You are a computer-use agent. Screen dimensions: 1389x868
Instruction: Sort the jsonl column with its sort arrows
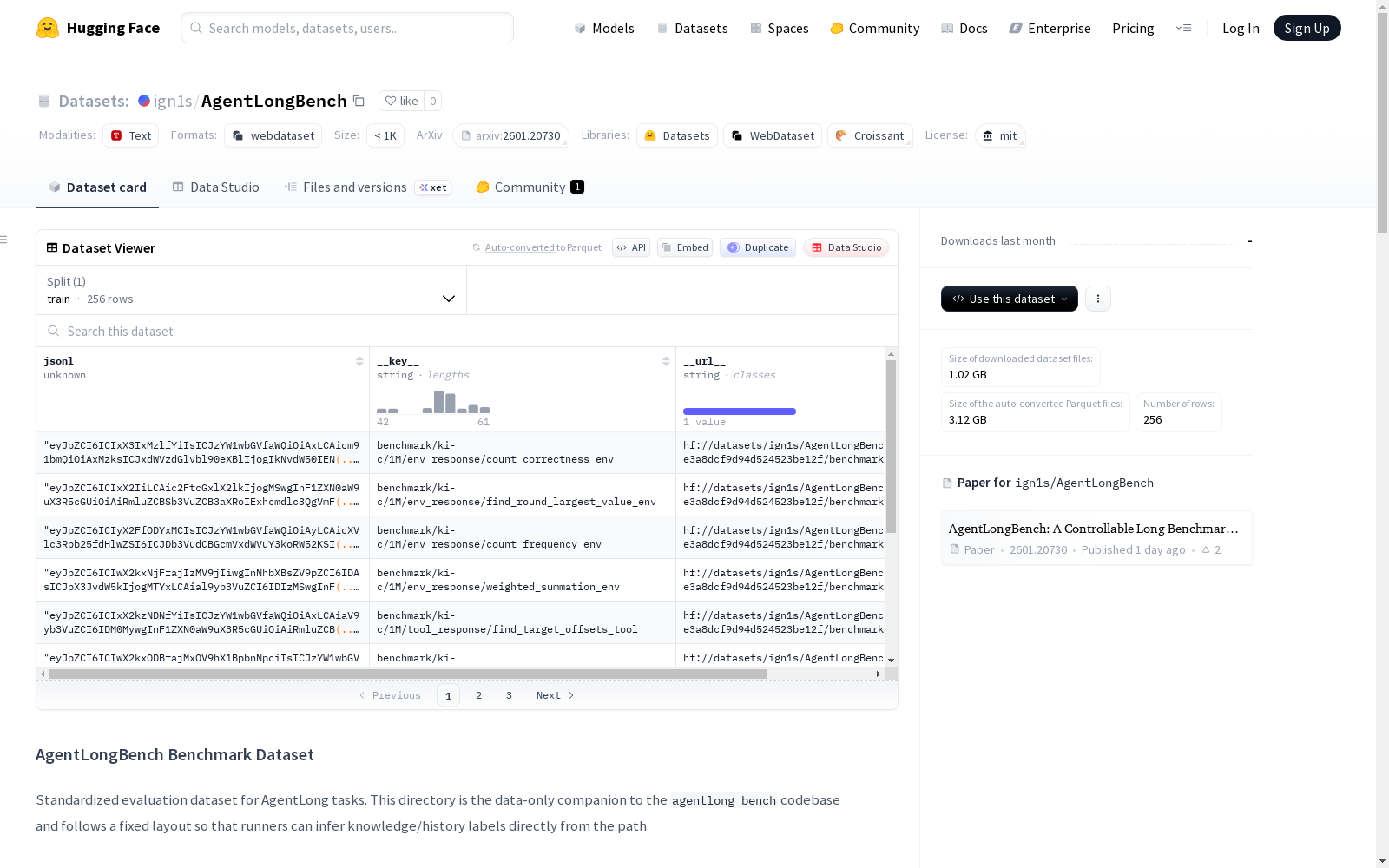(x=359, y=361)
